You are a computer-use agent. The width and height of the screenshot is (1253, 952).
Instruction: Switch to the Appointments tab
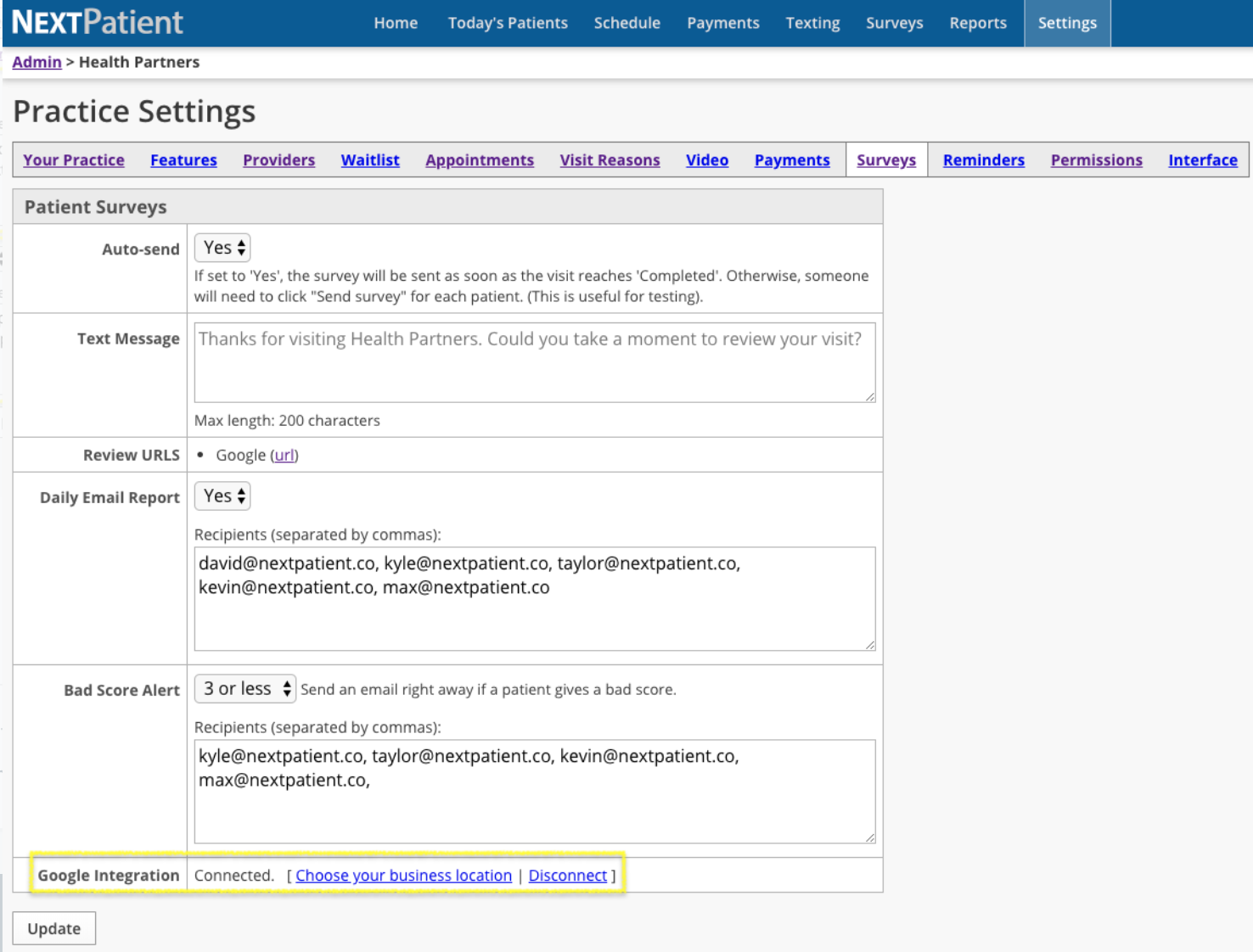click(x=480, y=160)
